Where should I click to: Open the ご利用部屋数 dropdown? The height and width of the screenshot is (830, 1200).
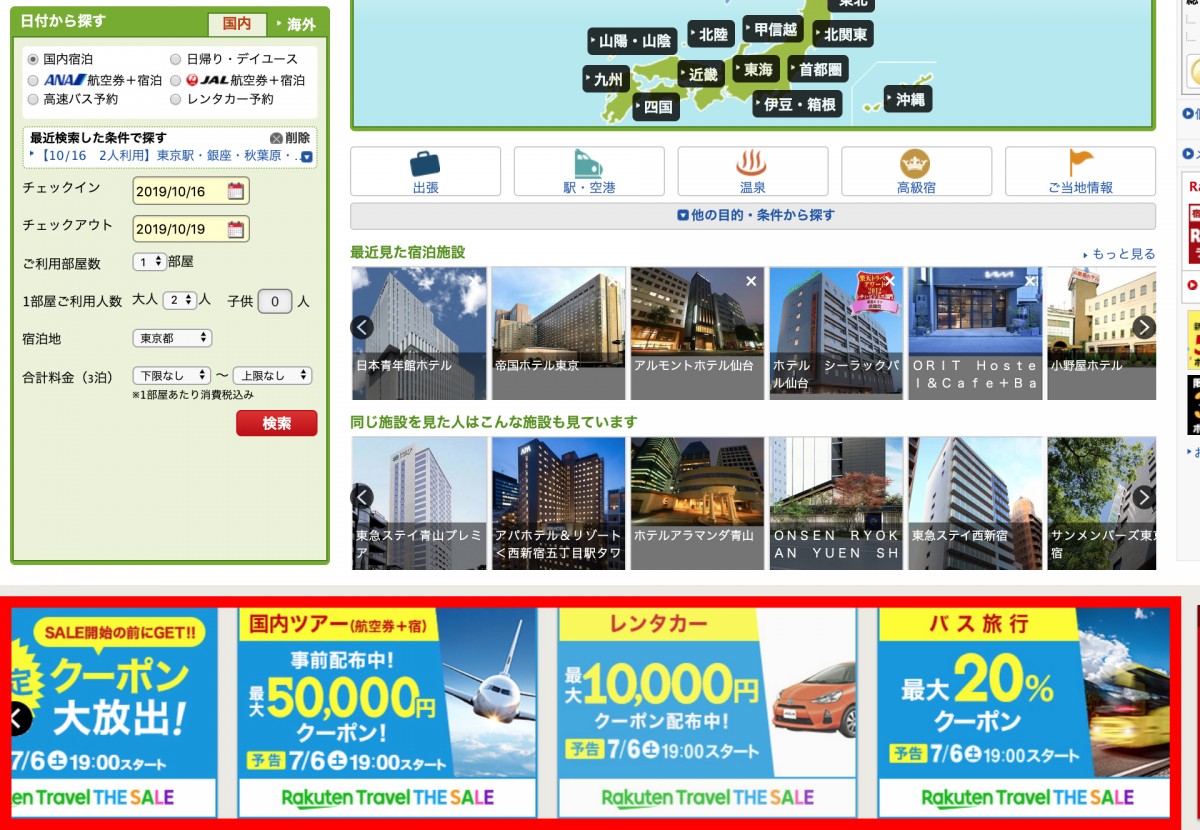149,262
